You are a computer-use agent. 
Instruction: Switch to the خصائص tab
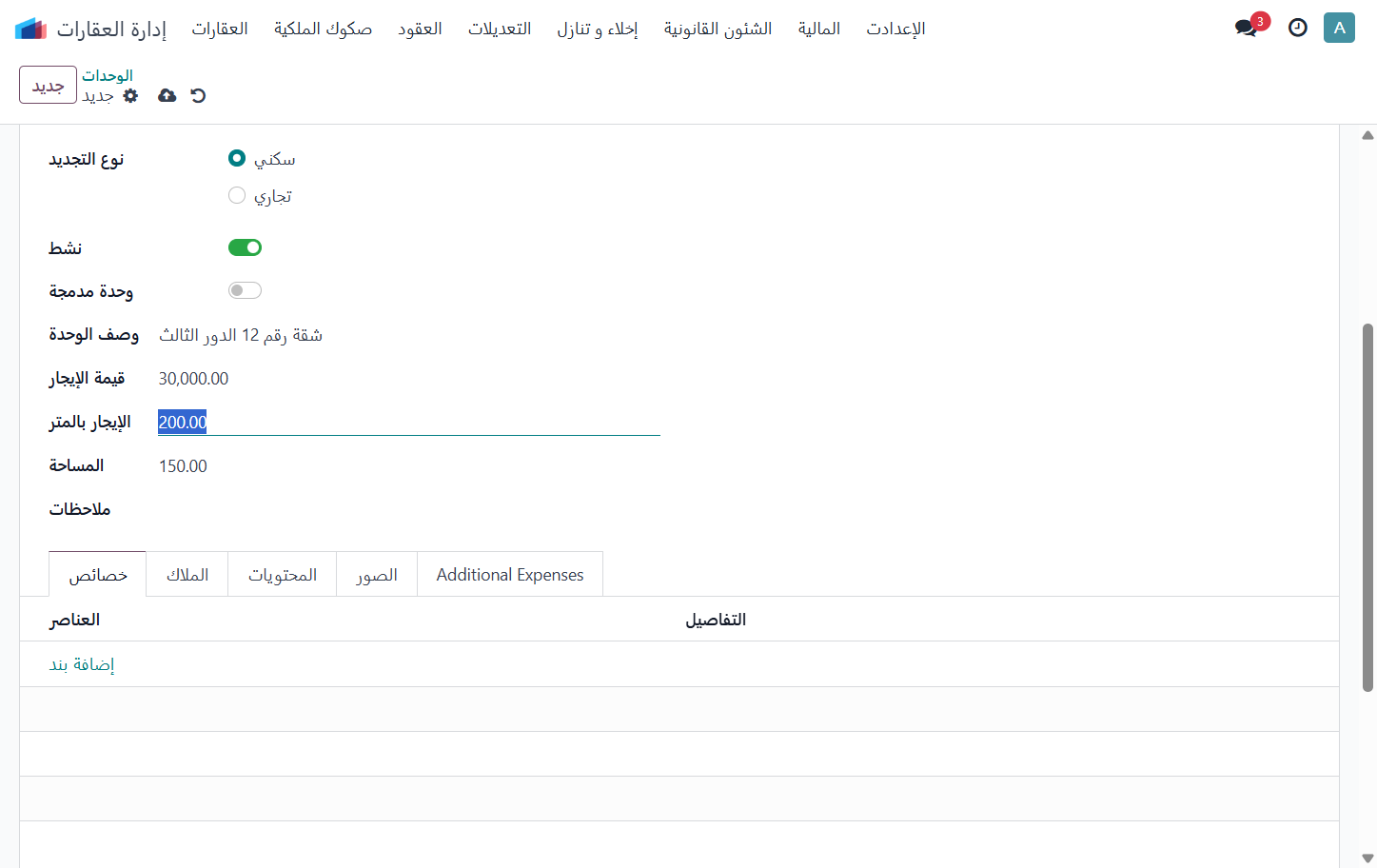[x=98, y=575]
